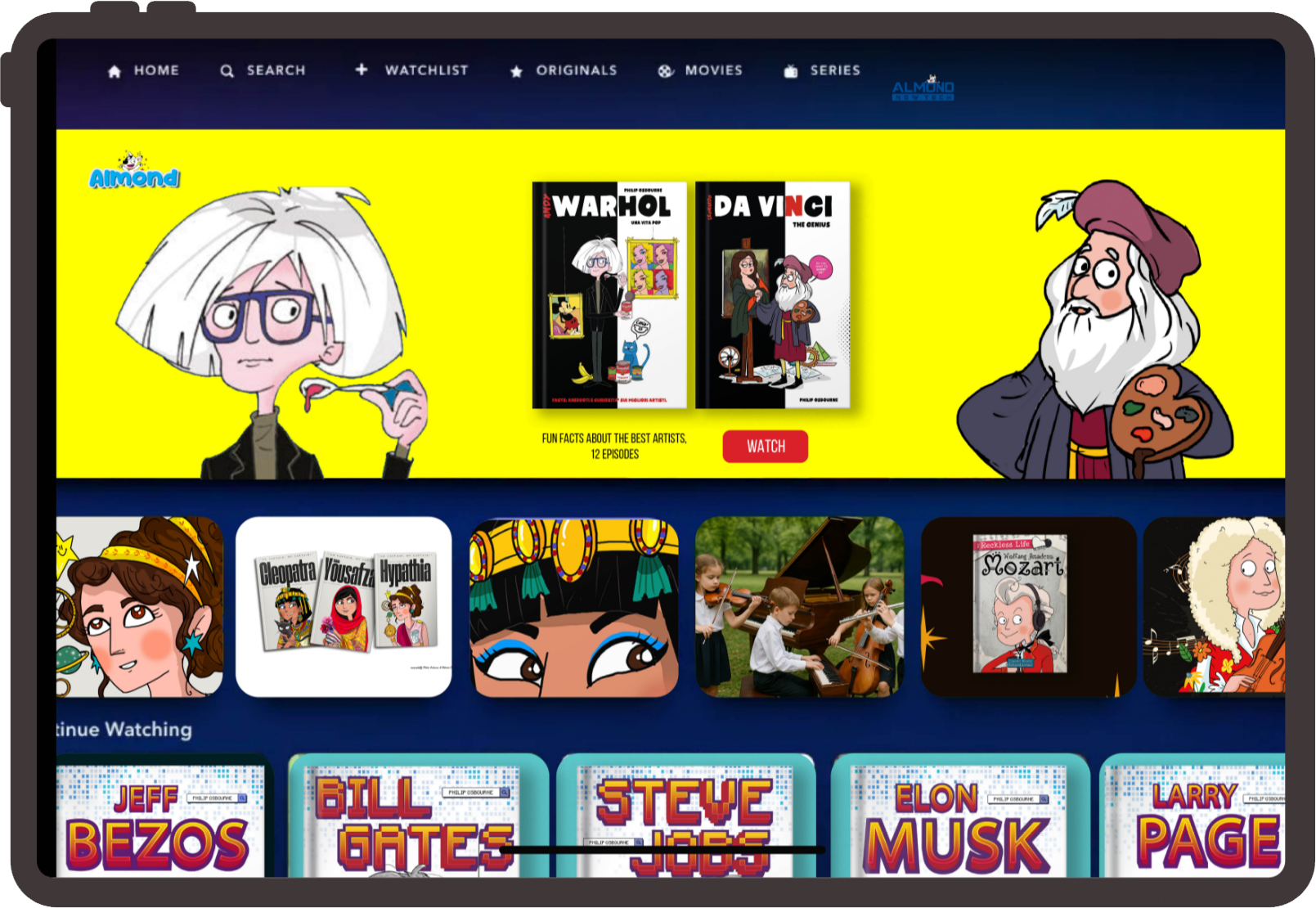The width and height of the screenshot is (1316, 908).
Task: Go to the Originals section
Action: [x=576, y=70]
